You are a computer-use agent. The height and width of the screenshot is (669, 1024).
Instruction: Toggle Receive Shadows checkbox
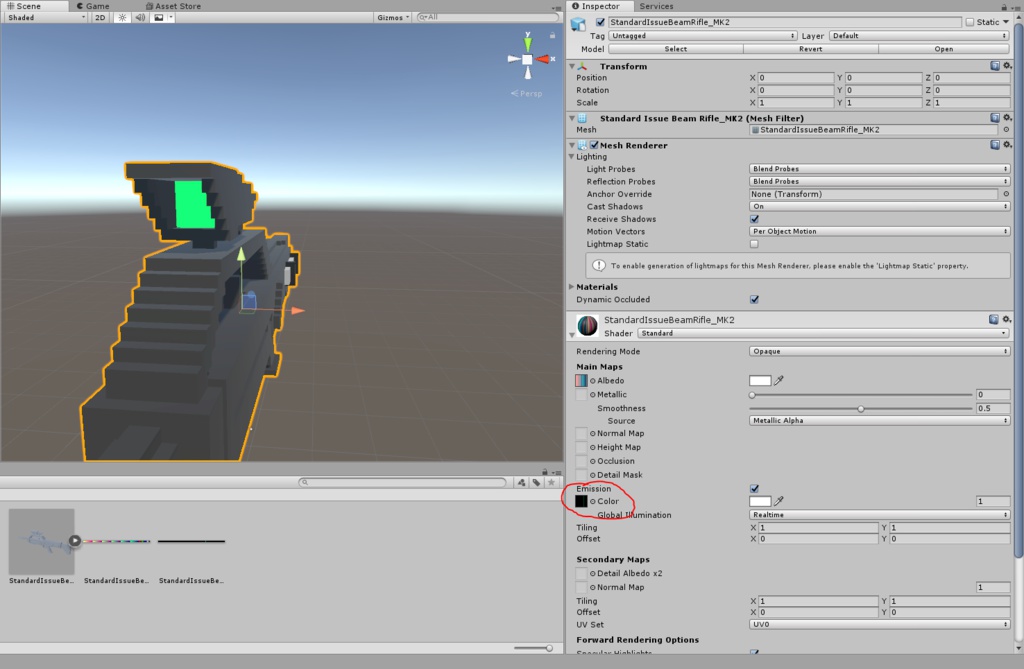(754, 219)
